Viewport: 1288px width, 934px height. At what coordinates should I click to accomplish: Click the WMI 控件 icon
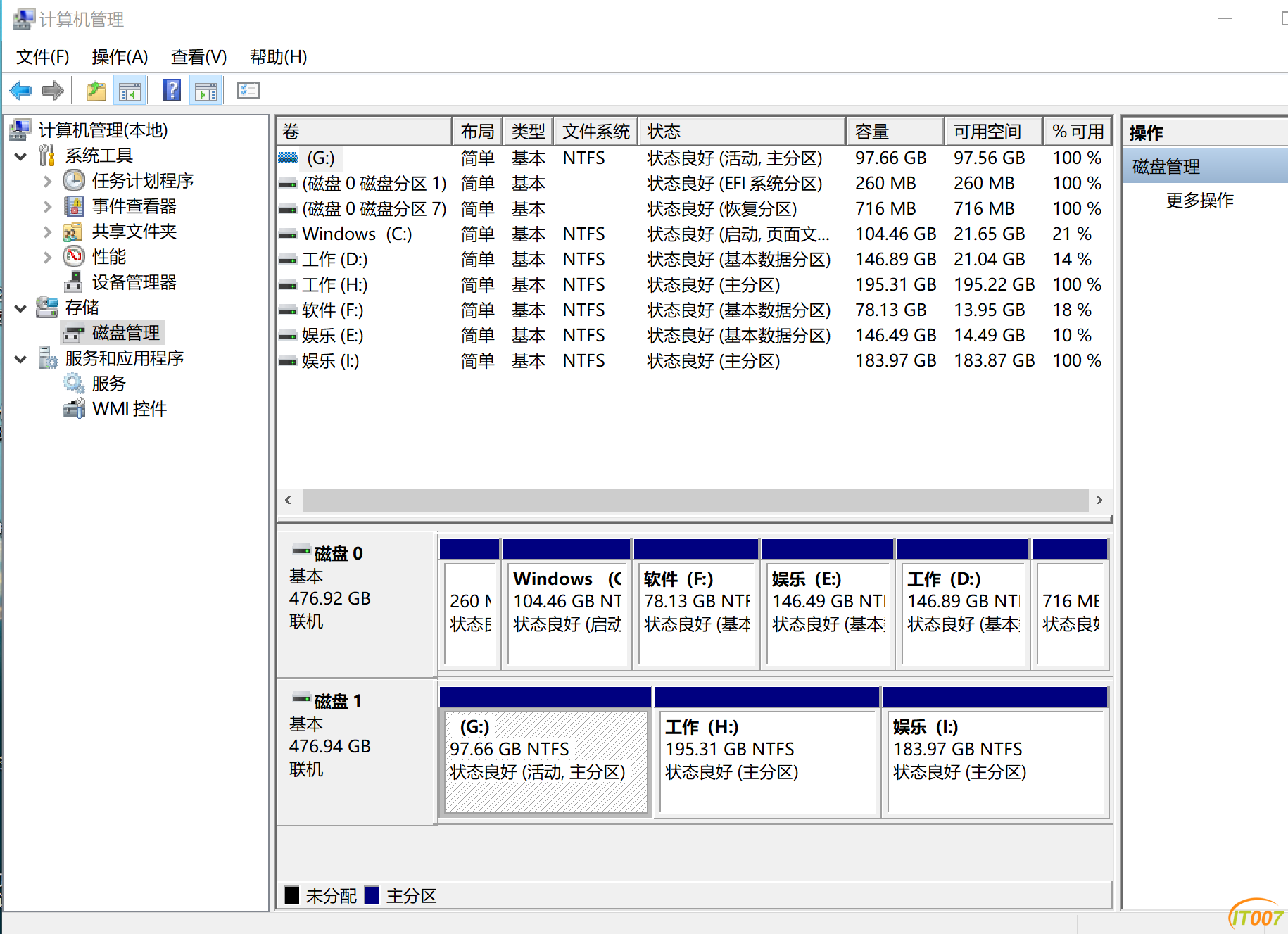tap(74, 408)
